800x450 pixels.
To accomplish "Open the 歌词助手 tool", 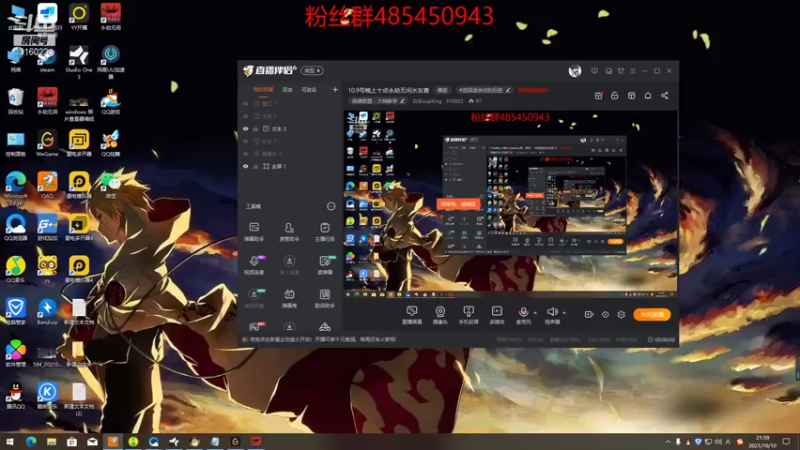I will click(x=324, y=298).
